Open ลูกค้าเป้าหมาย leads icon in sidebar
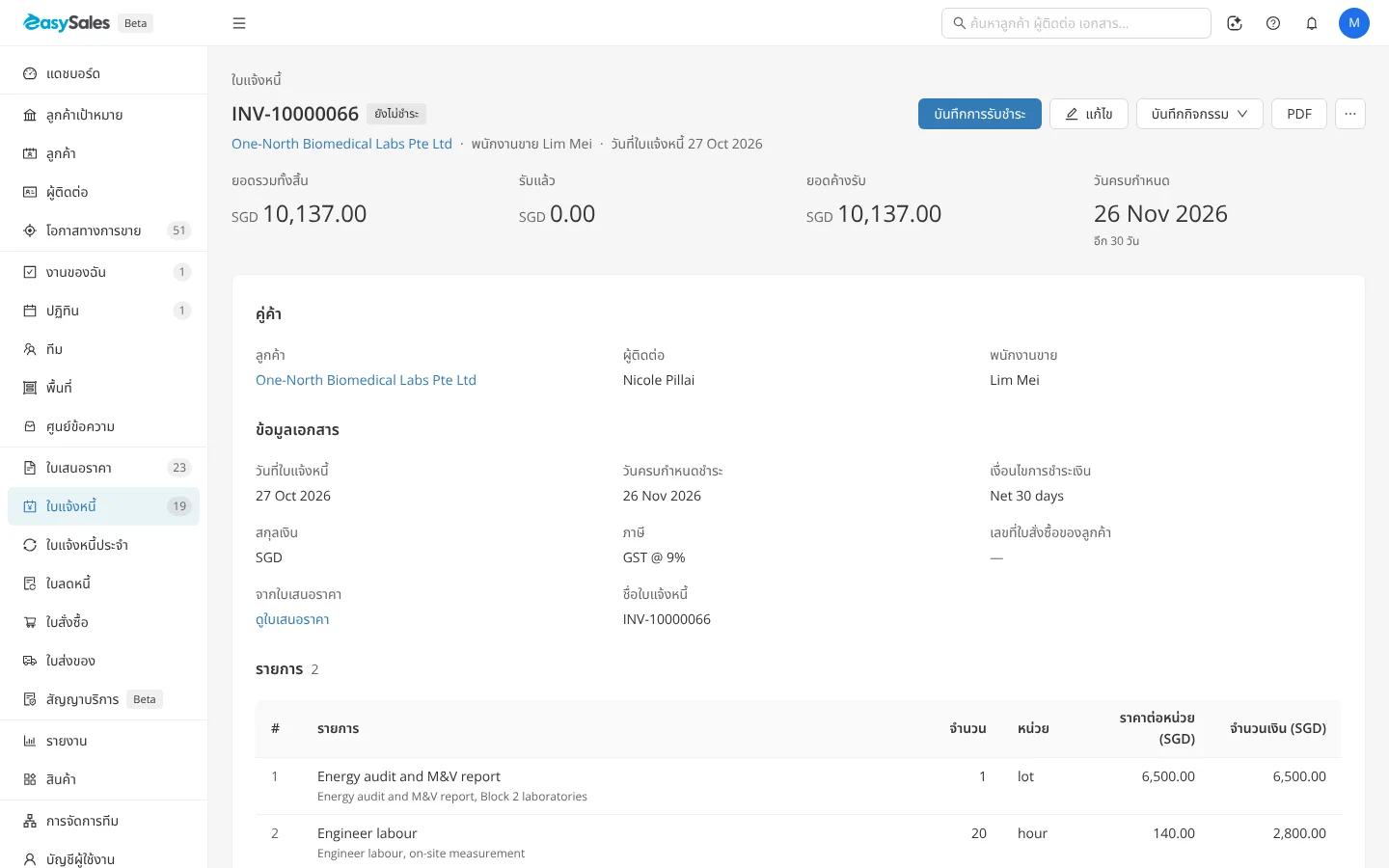Image resolution: width=1389 pixels, height=868 pixels. (x=30, y=115)
